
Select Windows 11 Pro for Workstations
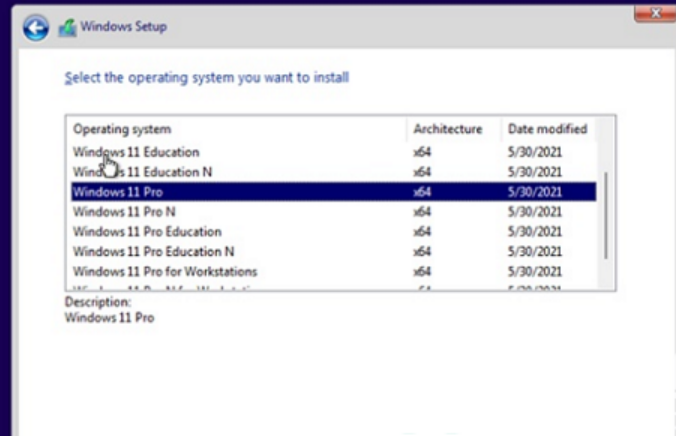tap(165, 271)
